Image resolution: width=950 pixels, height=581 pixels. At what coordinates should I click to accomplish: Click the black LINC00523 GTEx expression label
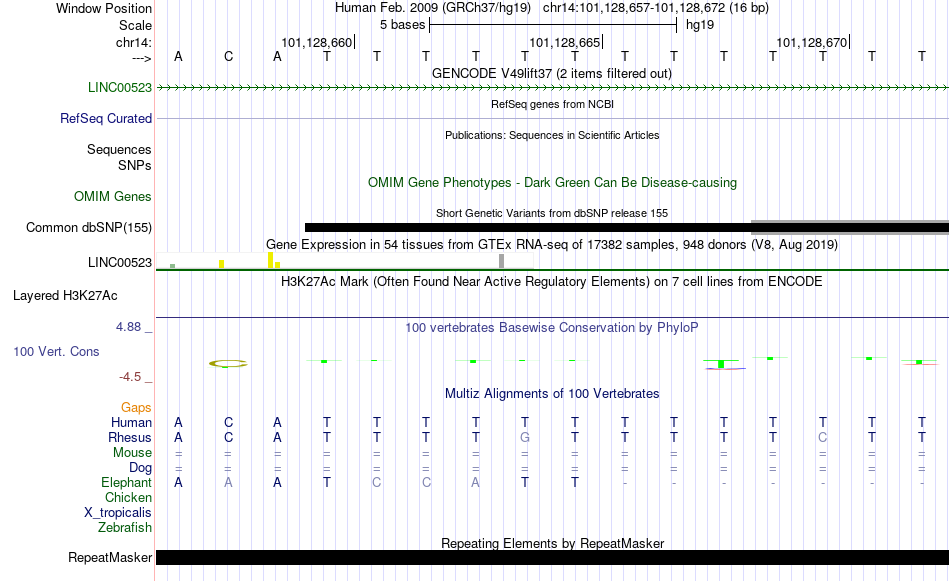click(x=120, y=262)
